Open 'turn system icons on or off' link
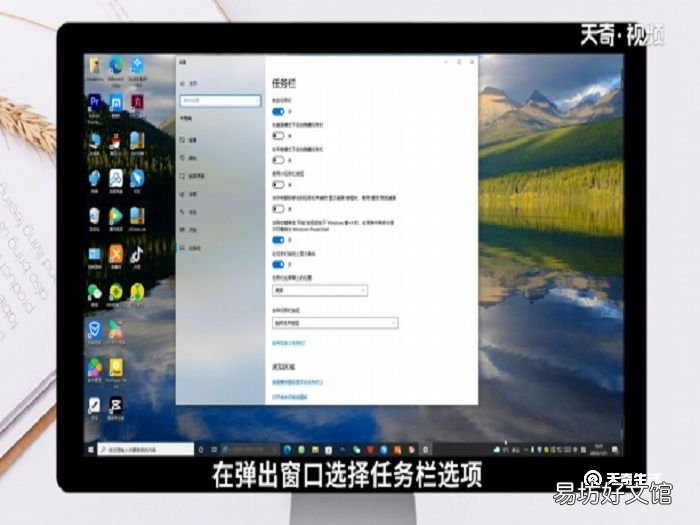Screen dimensions: 700x525 pyautogui.click(x=290, y=396)
